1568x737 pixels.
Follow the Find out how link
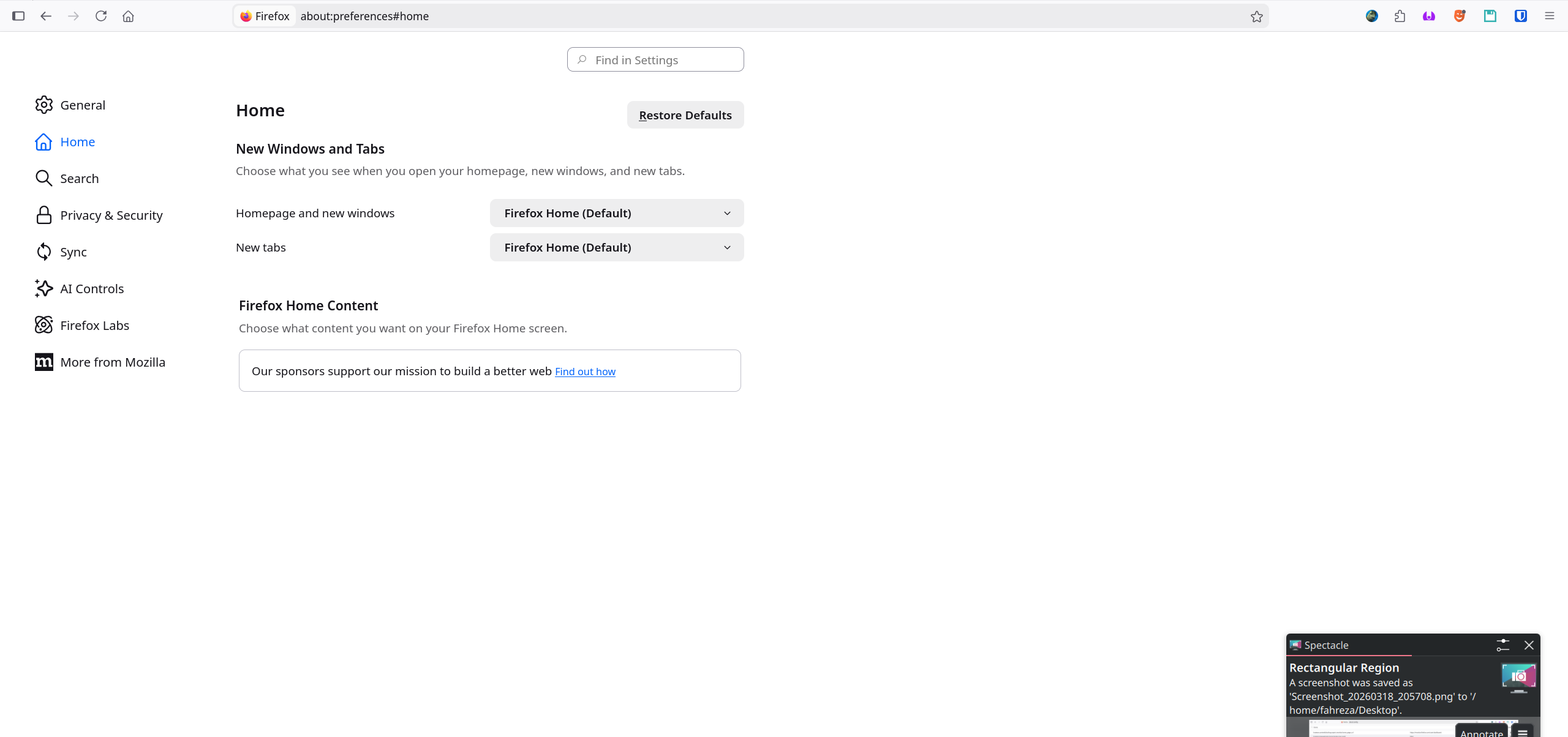pos(585,372)
